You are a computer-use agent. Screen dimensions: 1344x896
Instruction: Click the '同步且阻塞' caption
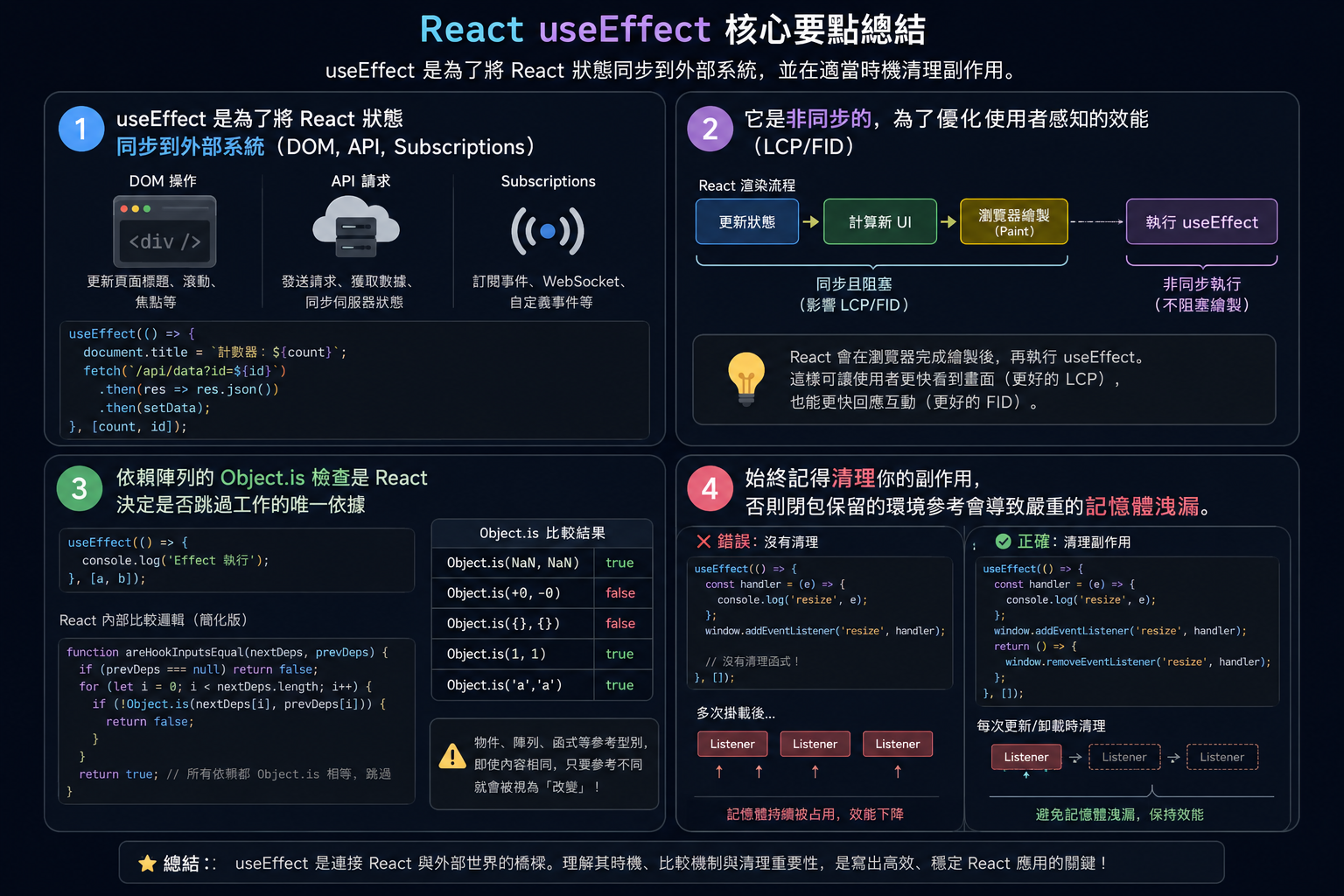pos(854,284)
